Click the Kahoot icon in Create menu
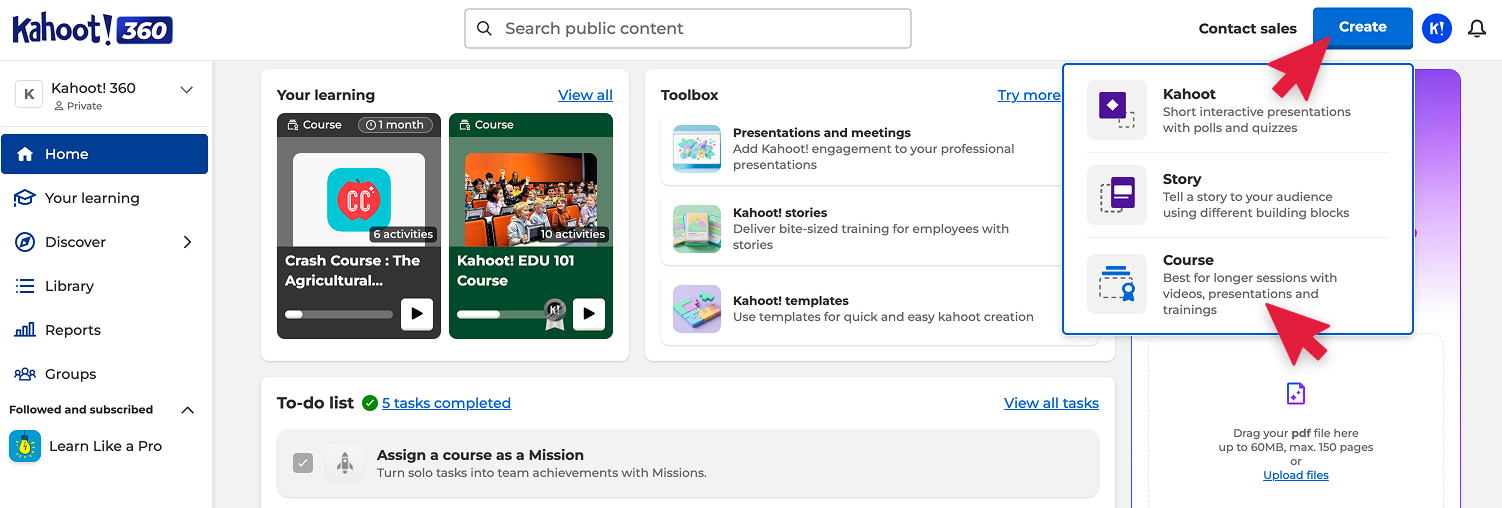This screenshot has width=1502, height=508. [1117, 110]
